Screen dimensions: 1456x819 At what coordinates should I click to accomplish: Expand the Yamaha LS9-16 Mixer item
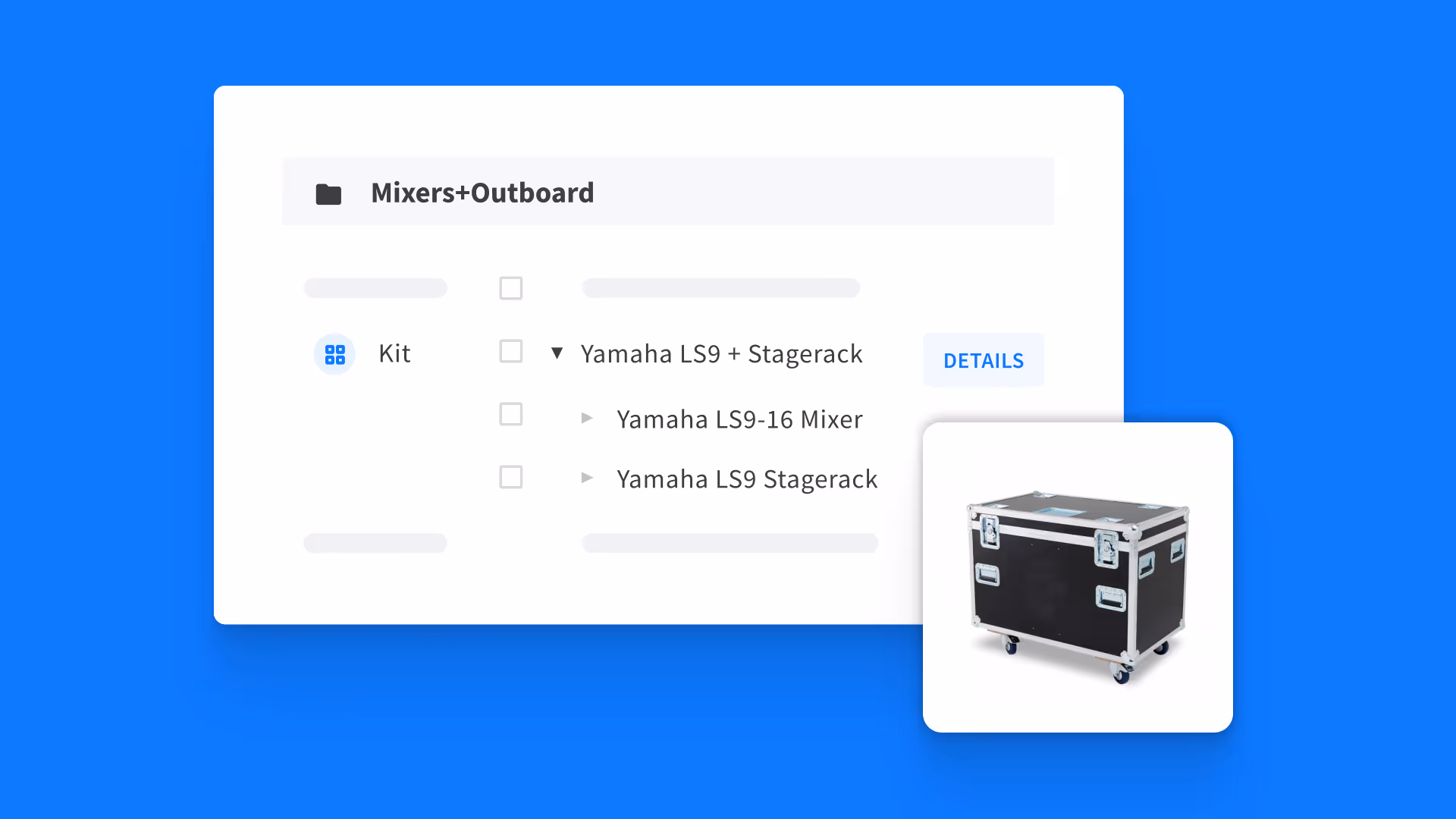[x=587, y=418]
